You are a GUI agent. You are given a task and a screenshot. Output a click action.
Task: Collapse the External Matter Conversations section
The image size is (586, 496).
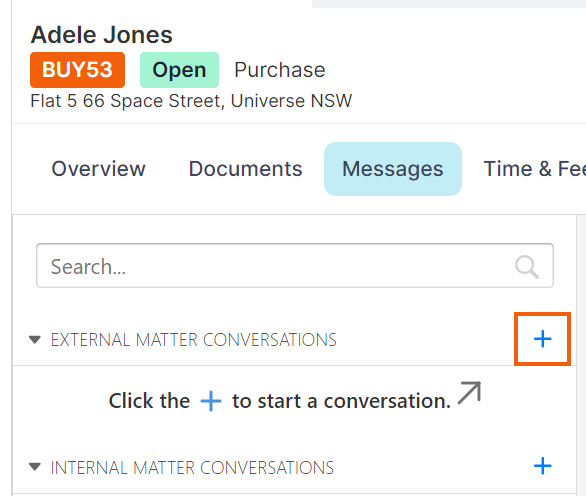pyautogui.click(x=35, y=339)
